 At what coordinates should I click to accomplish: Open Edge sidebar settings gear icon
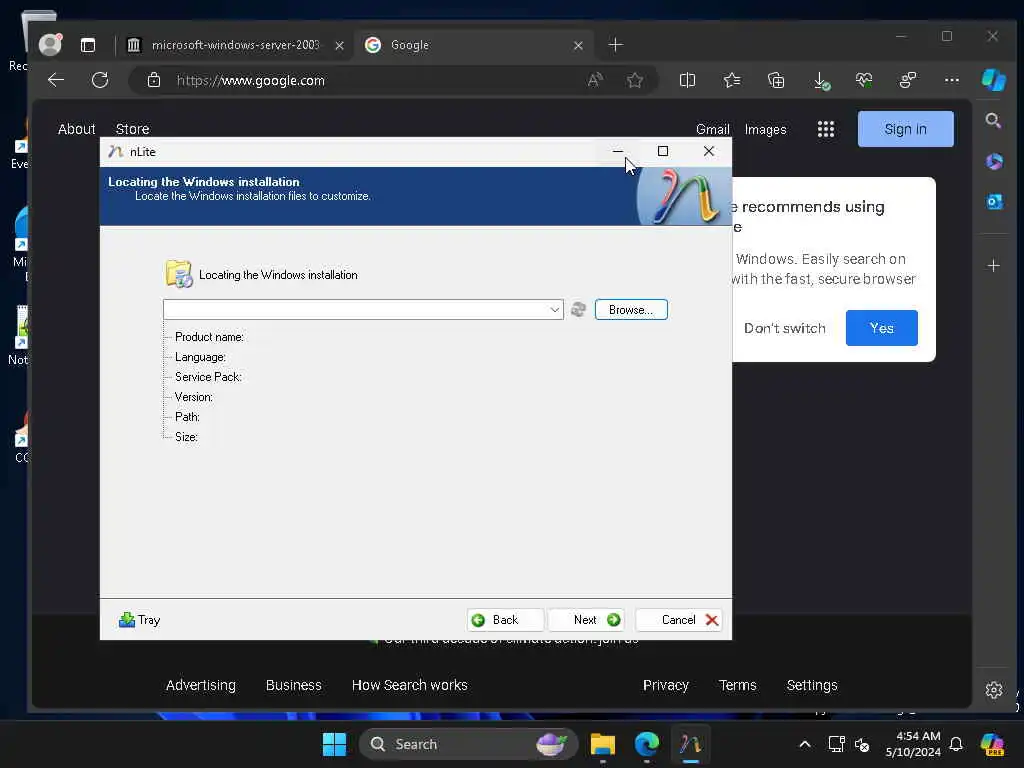click(x=993, y=690)
